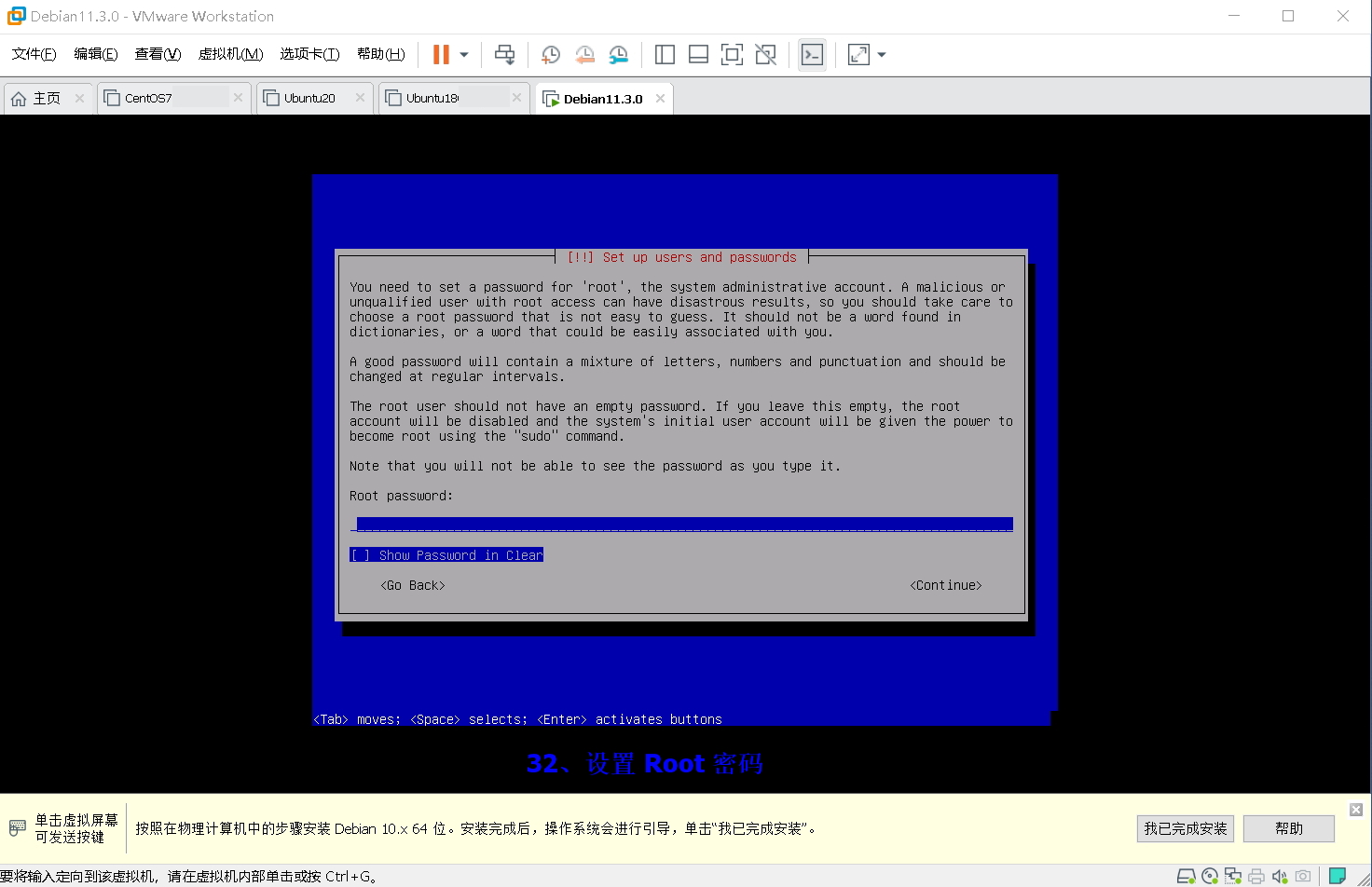Select the Debian11.3.0 tab

(603, 99)
